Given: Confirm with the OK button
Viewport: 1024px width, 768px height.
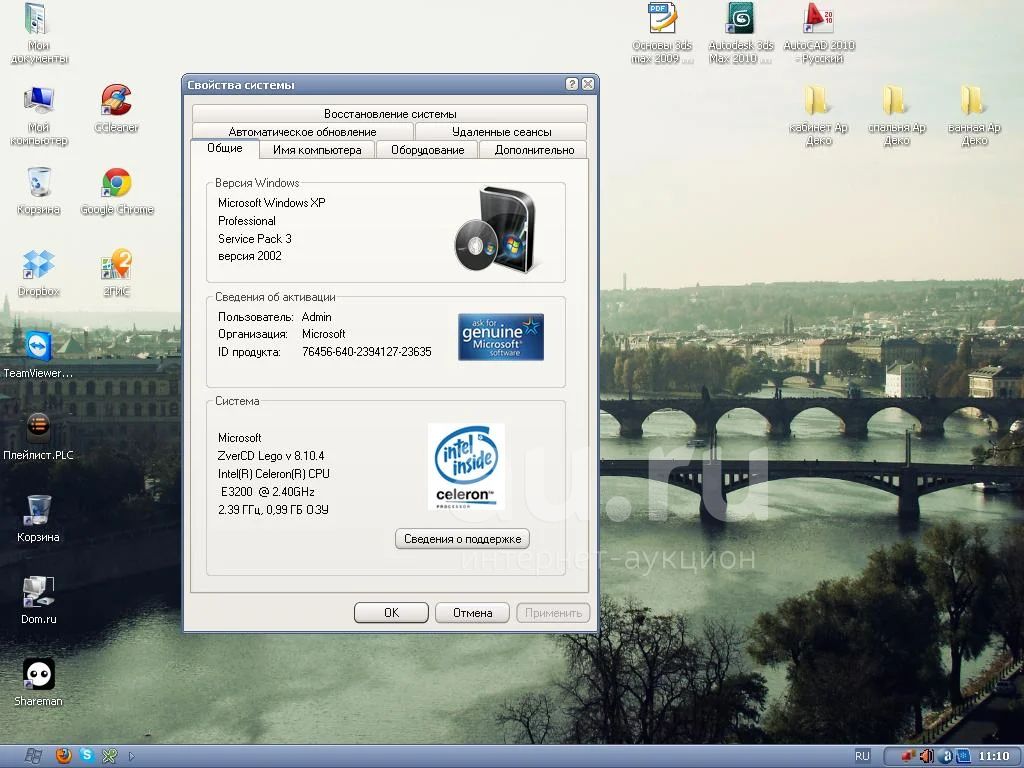Looking at the screenshot, I should pos(391,613).
